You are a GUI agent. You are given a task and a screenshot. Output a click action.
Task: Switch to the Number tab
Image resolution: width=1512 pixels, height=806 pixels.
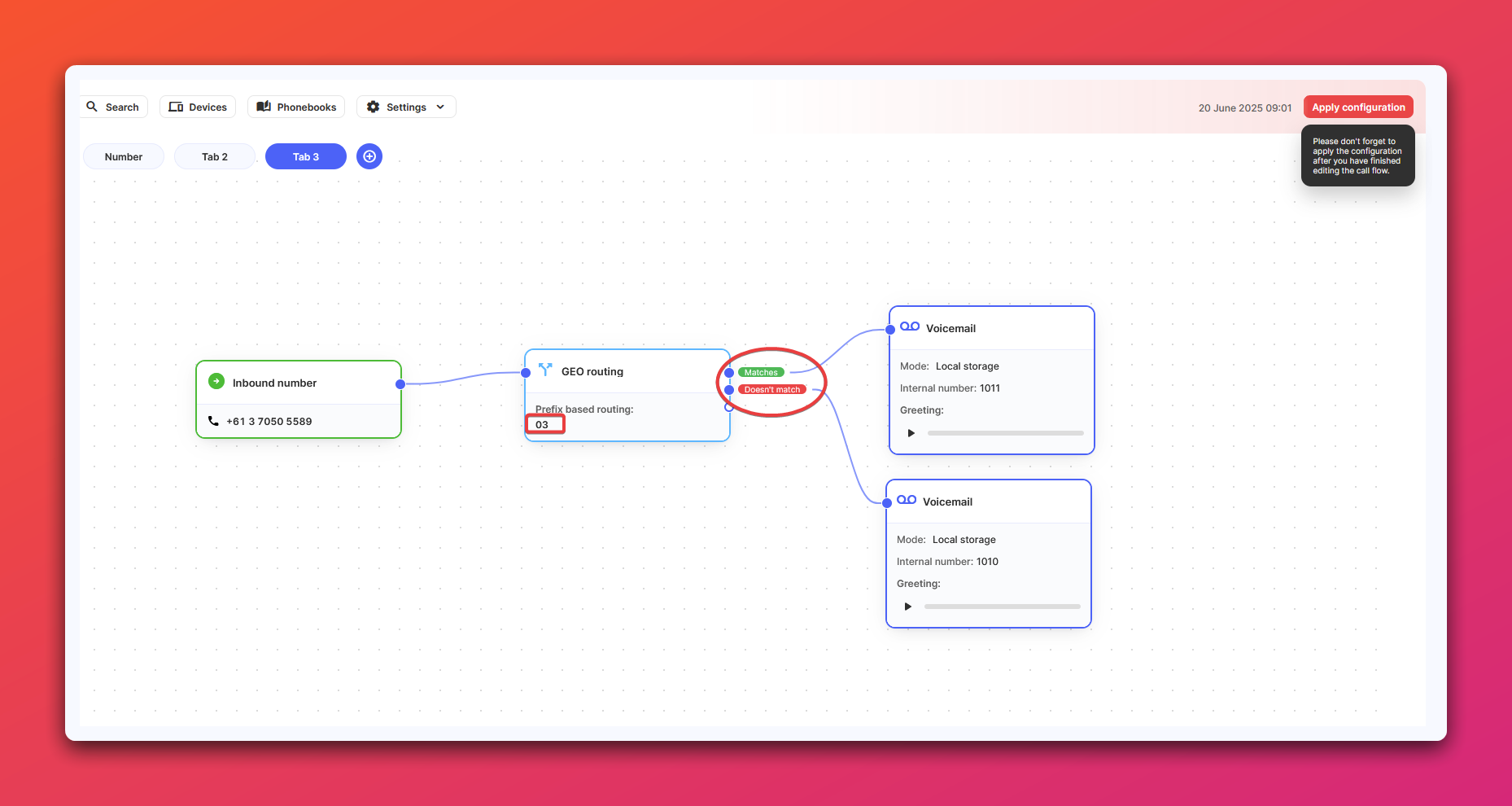click(124, 156)
